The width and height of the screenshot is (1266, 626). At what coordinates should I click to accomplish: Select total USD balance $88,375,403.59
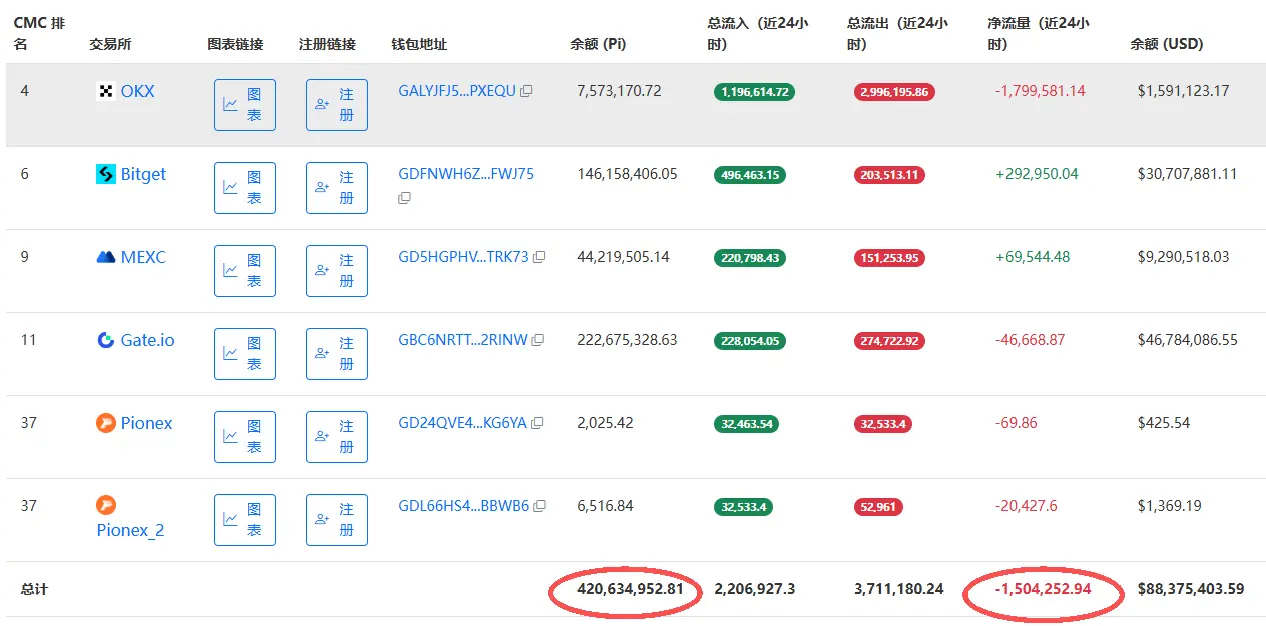pos(1190,589)
